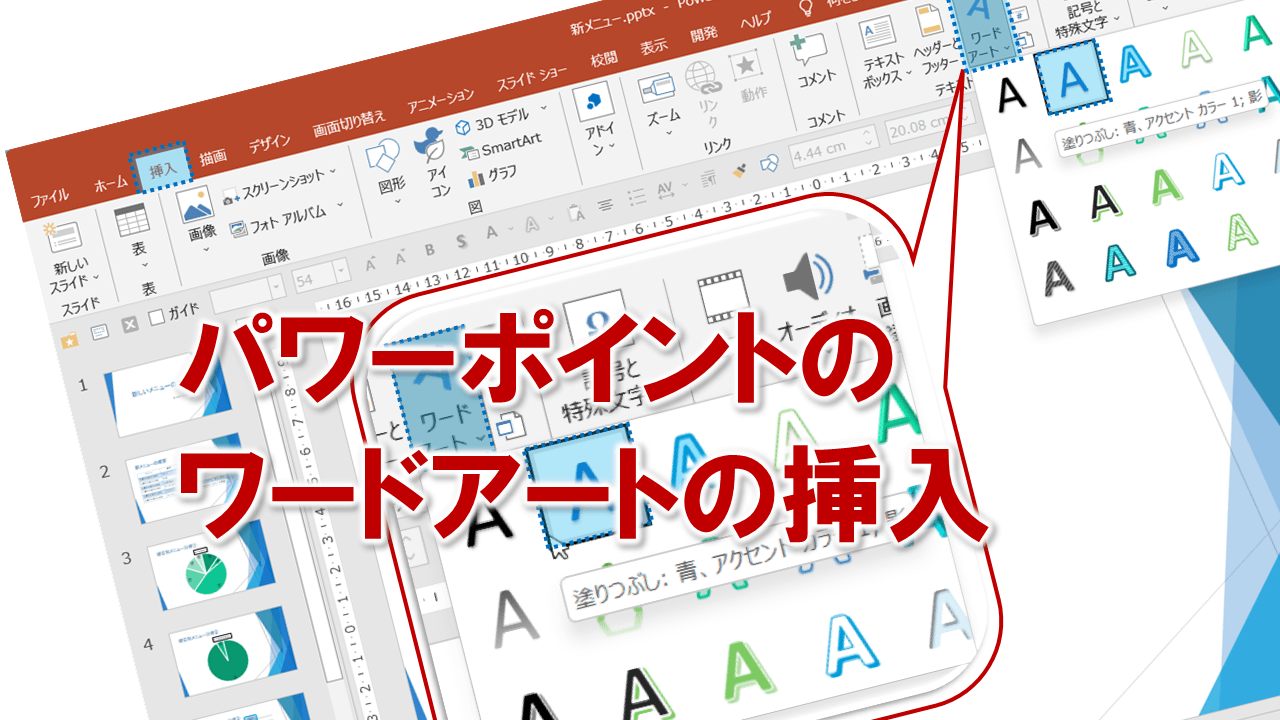
Task: Choose the green striped WordArt style
Action: pyautogui.click(x=1243, y=232)
